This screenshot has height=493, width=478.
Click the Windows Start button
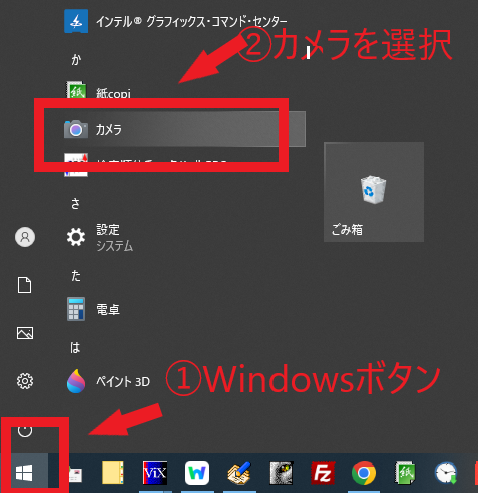click(x=24, y=473)
